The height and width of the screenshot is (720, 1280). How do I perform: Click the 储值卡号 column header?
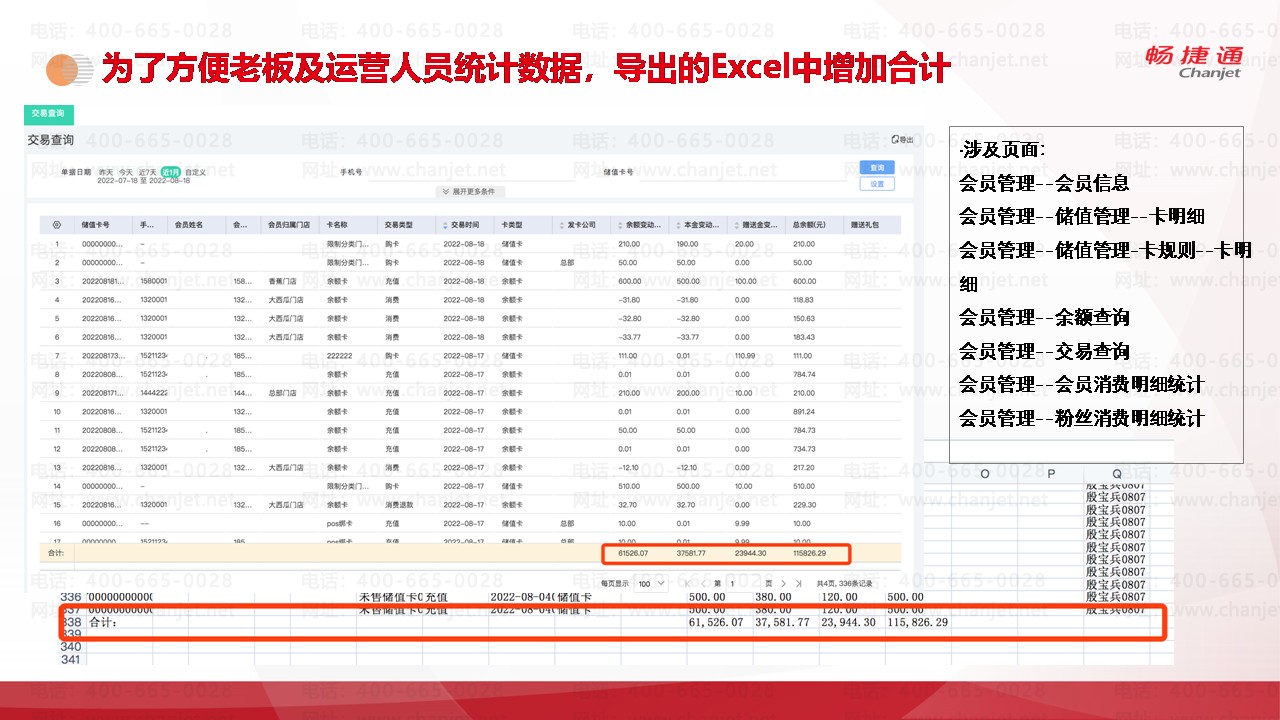[103, 225]
